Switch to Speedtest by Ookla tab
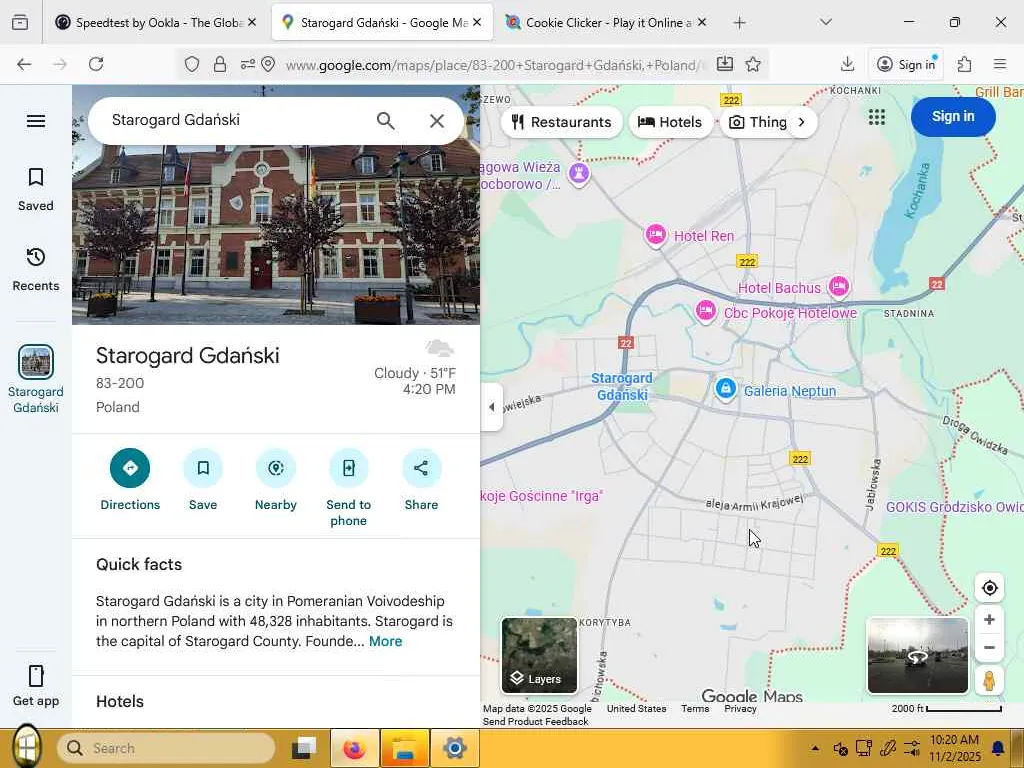This screenshot has height=768, width=1024. tap(150, 23)
